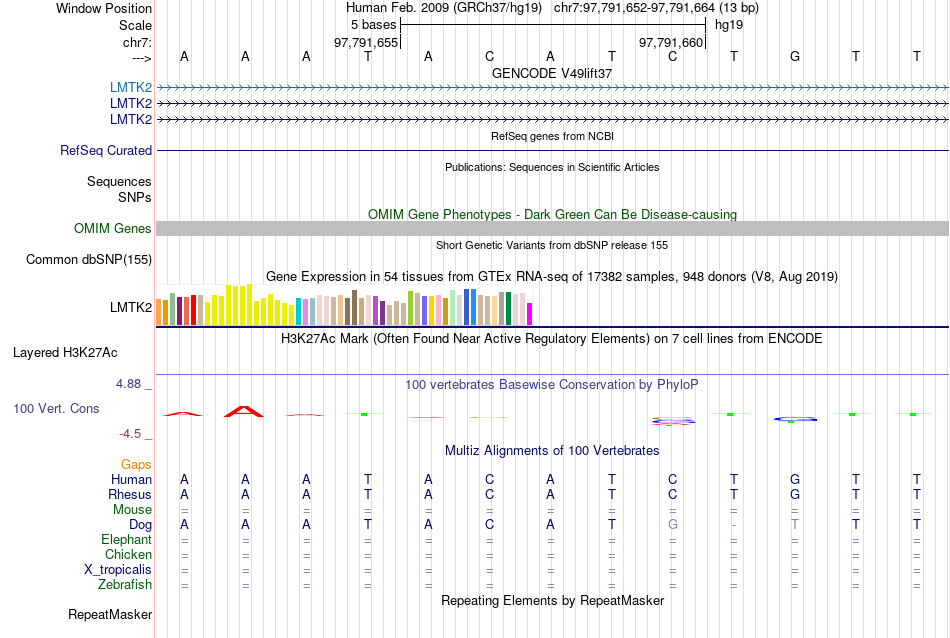The width and height of the screenshot is (950, 638).
Task: Click position label 97,791,660
Action: [x=671, y=42]
